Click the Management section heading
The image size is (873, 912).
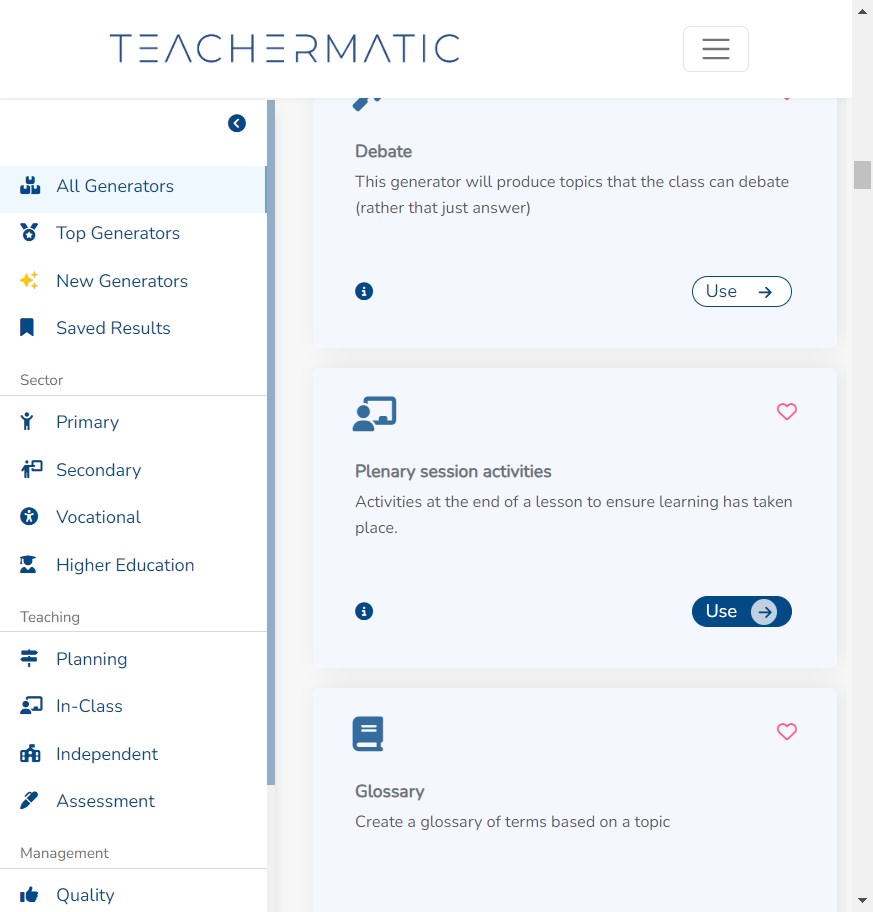(x=65, y=853)
